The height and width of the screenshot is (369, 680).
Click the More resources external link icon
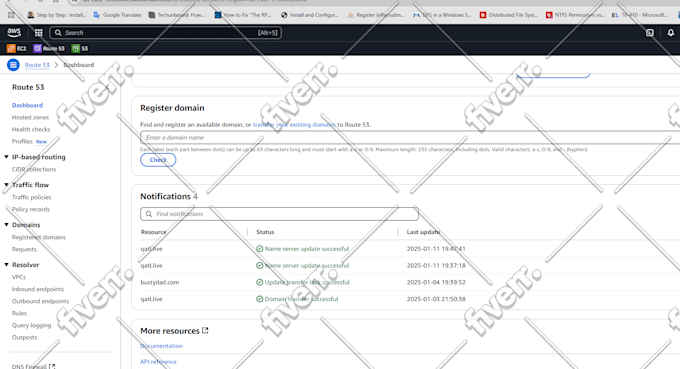(205, 330)
